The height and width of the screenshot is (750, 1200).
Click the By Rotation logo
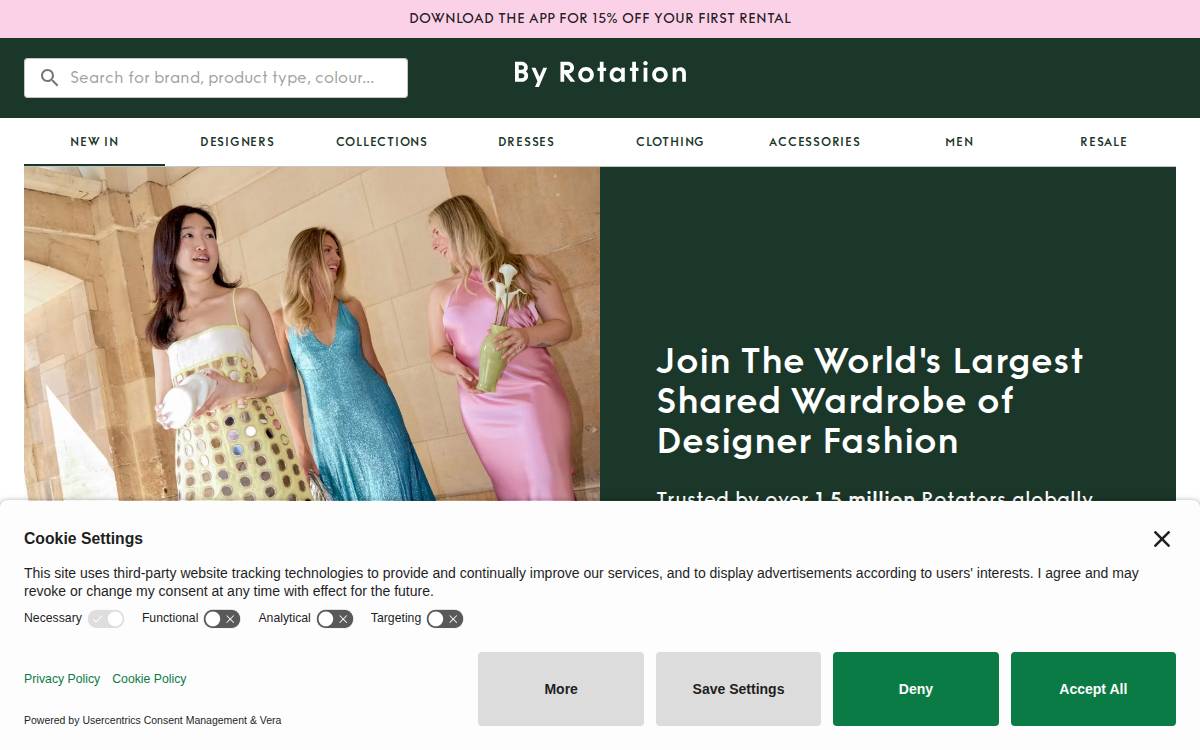coord(600,73)
